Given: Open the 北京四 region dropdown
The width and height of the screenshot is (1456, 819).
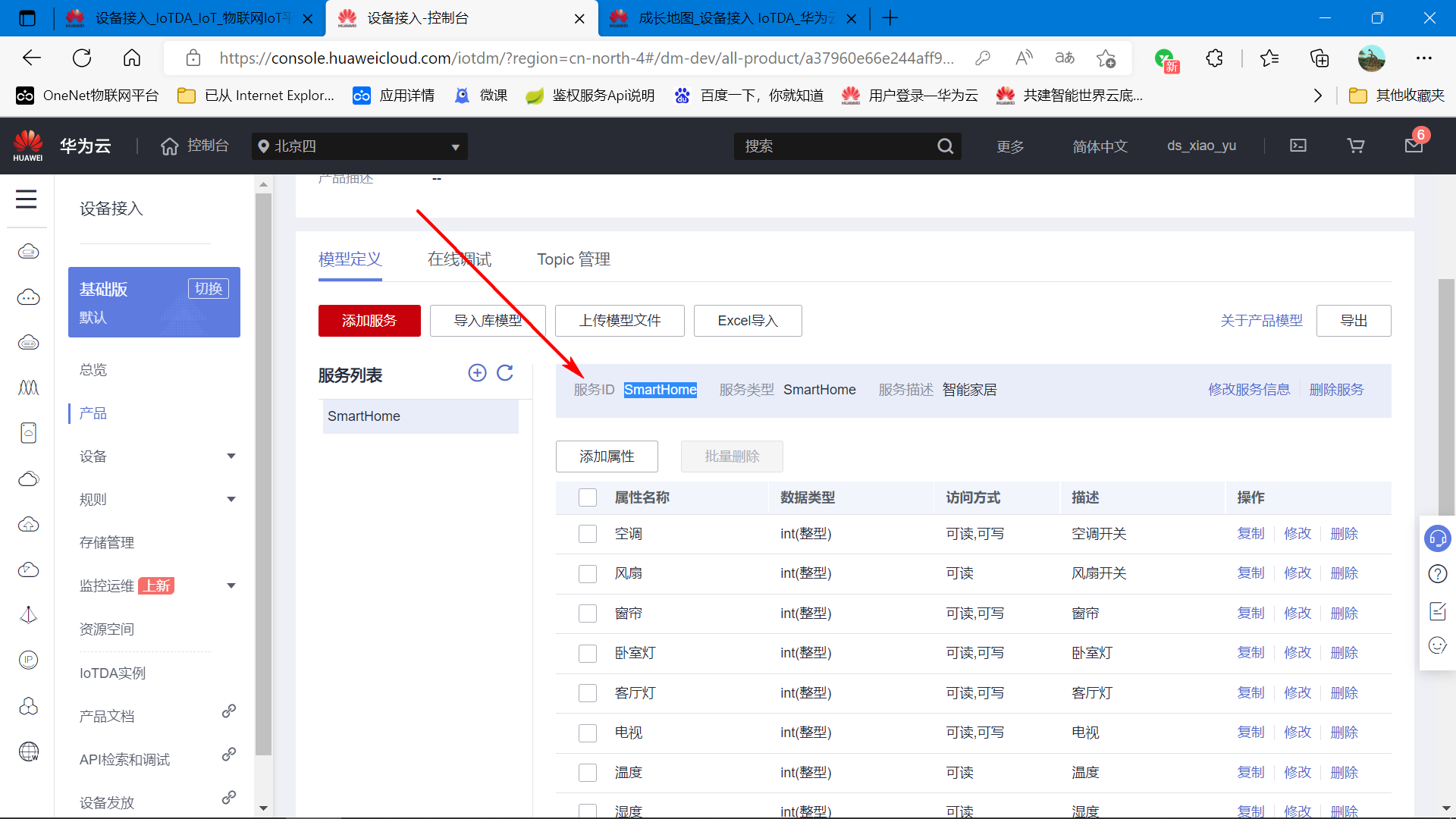Looking at the screenshot, I should (359, 146).
